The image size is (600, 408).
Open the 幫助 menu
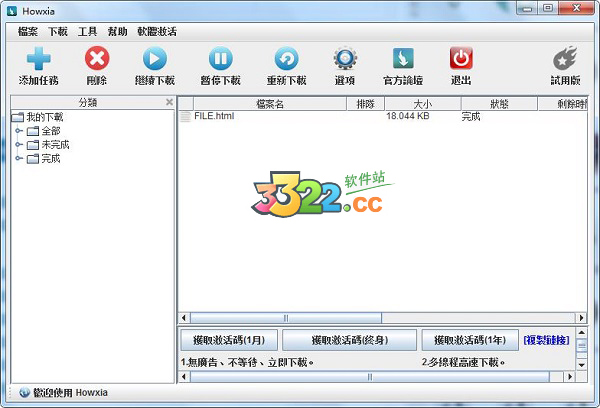[117, 32]
